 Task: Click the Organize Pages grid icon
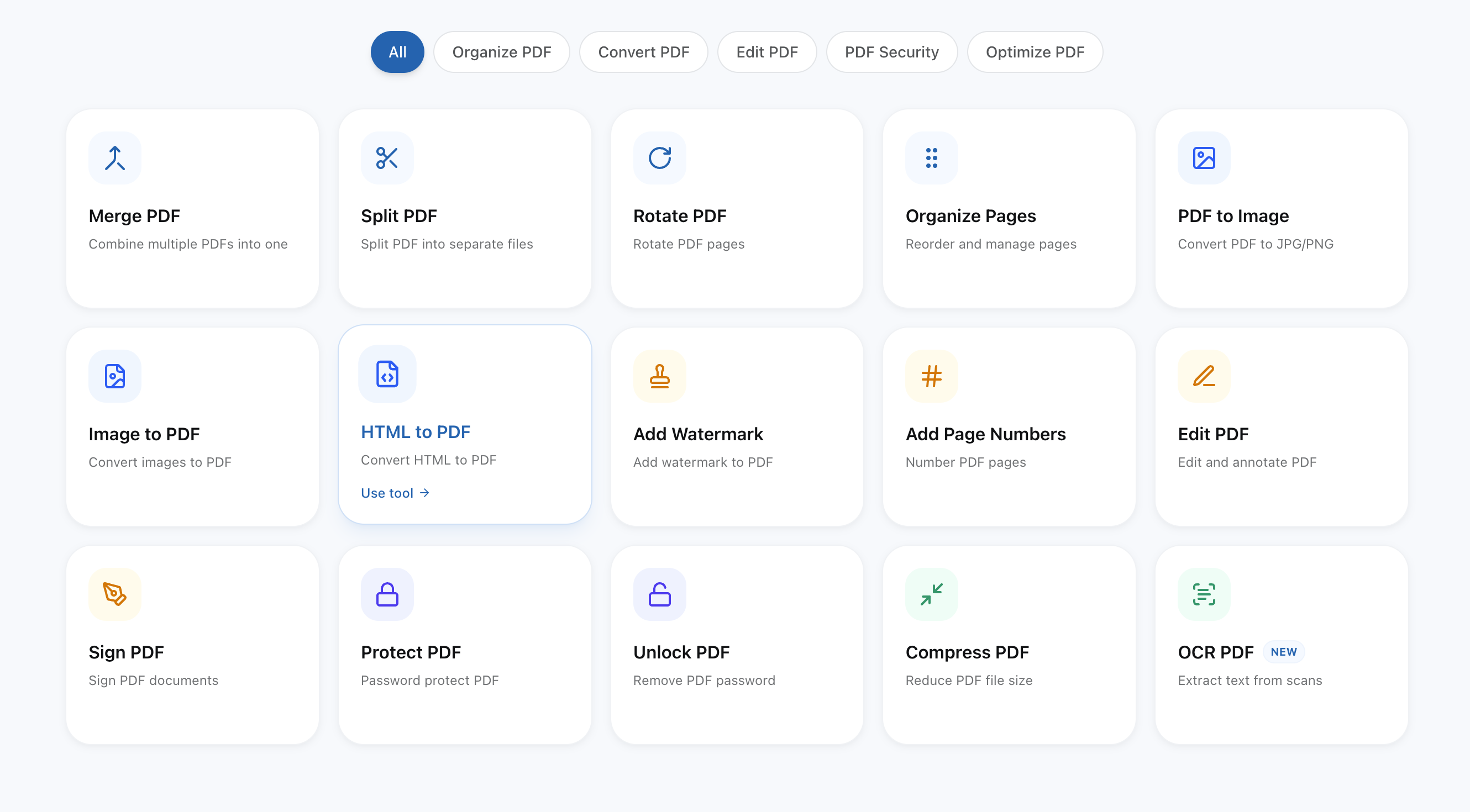(x=931, y=158)
